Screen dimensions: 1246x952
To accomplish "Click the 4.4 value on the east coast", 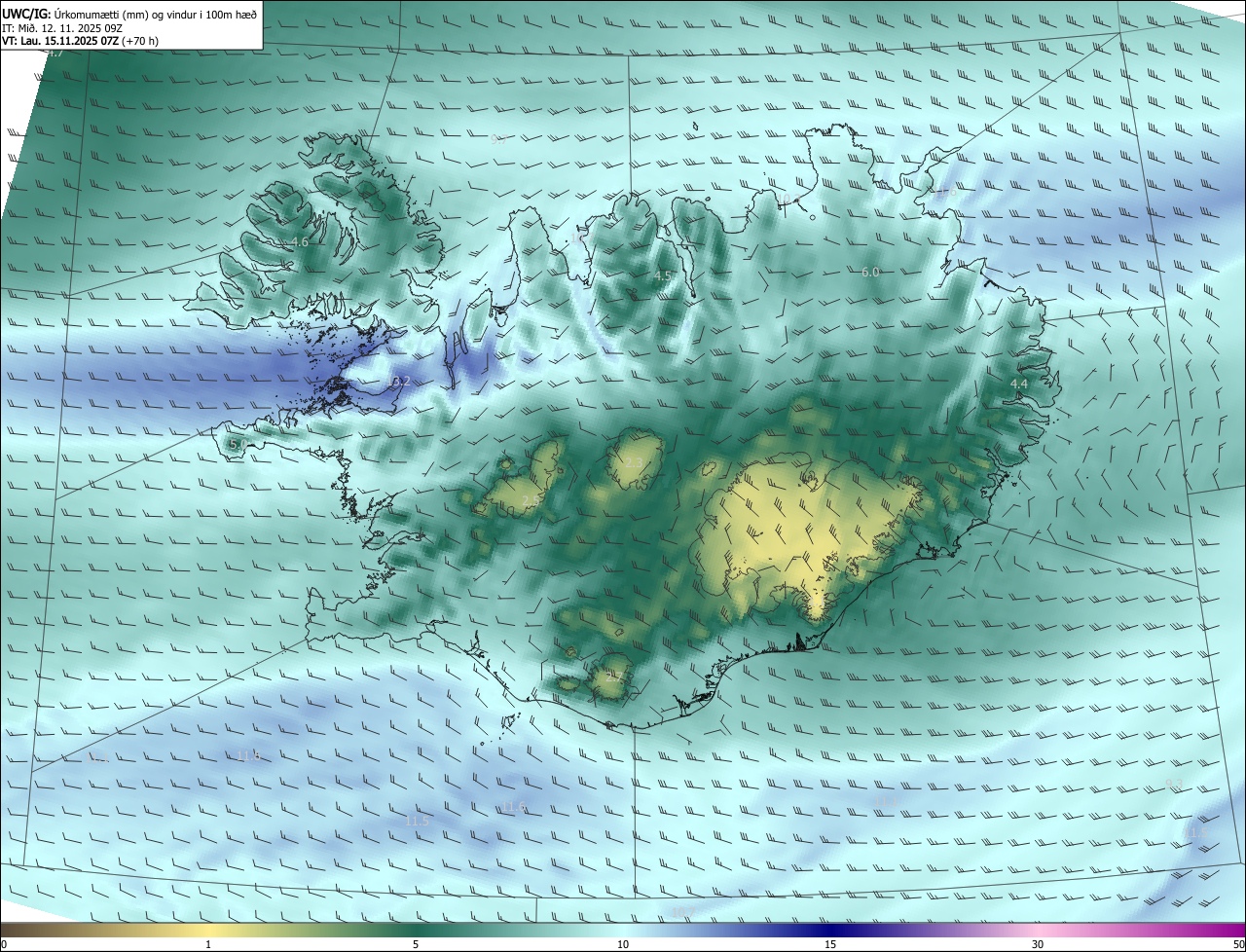I will 1019,384.
